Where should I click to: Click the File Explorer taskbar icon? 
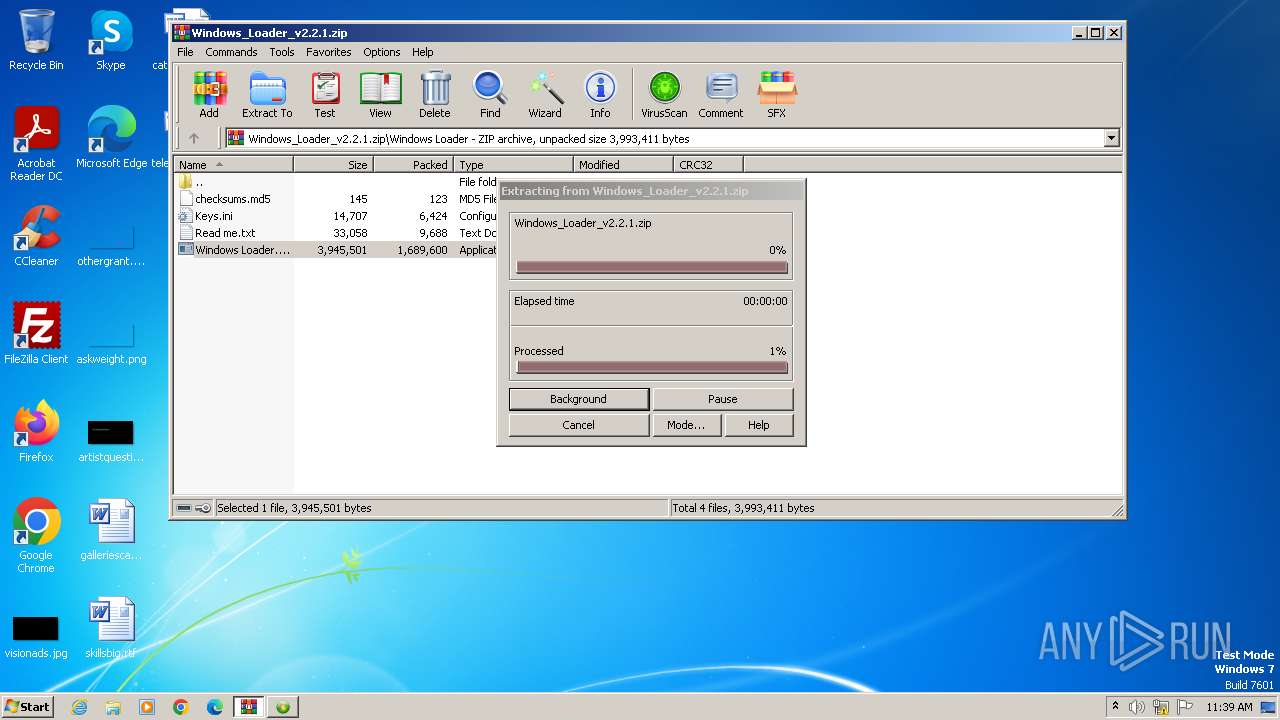point(113,707)
